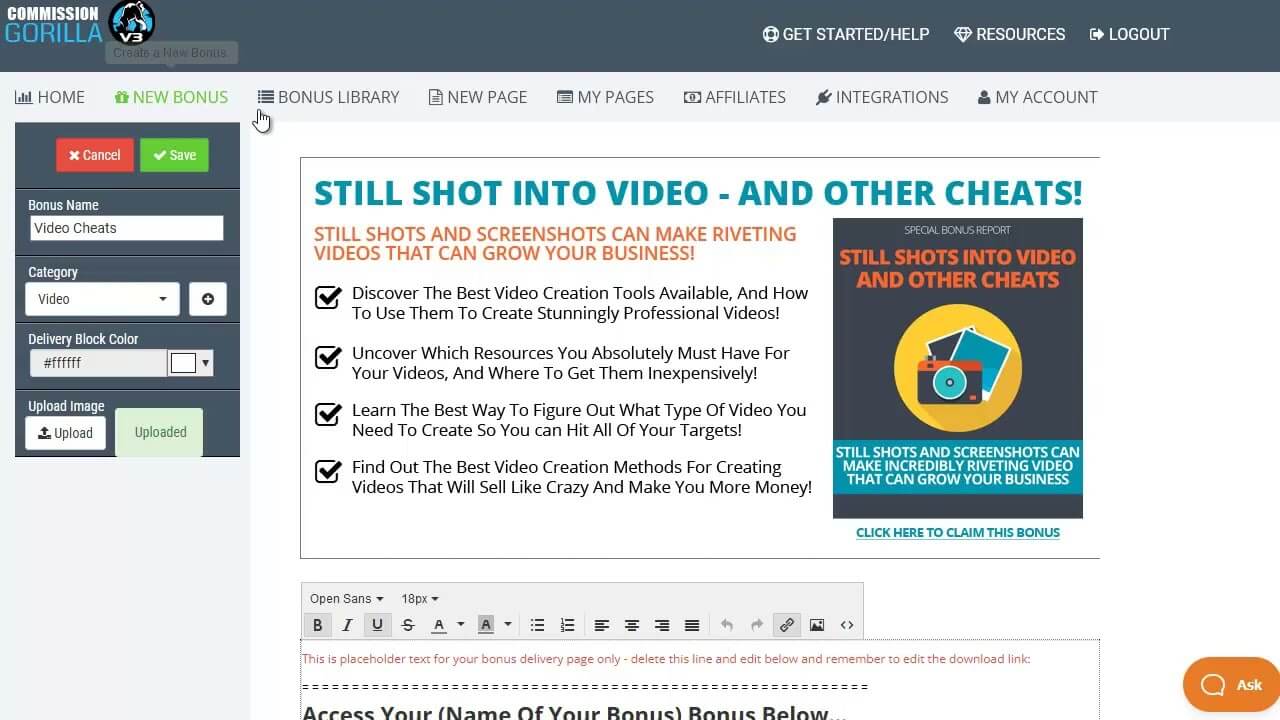
Task: Click the ordered numbered list icon
Action: [x=567, y=625]
